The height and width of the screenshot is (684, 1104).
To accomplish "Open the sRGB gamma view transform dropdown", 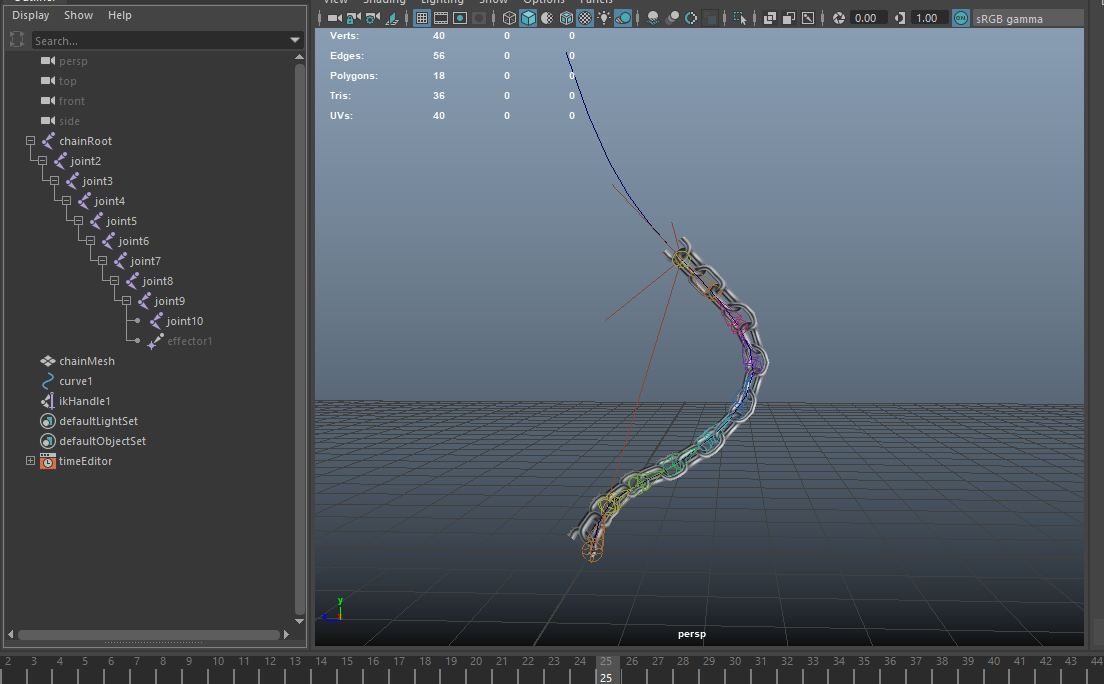I will click(x=1029, y=19).
